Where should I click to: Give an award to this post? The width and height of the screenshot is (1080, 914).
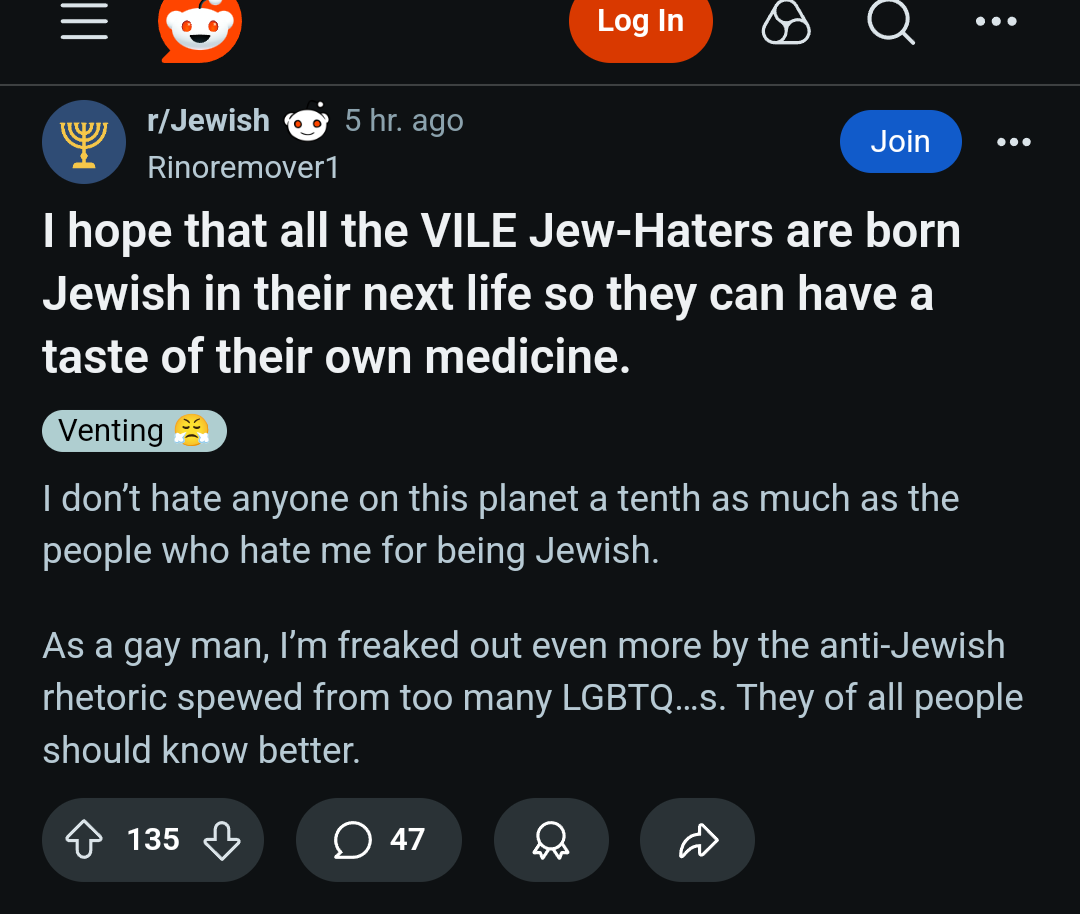[x=551, y=840]
